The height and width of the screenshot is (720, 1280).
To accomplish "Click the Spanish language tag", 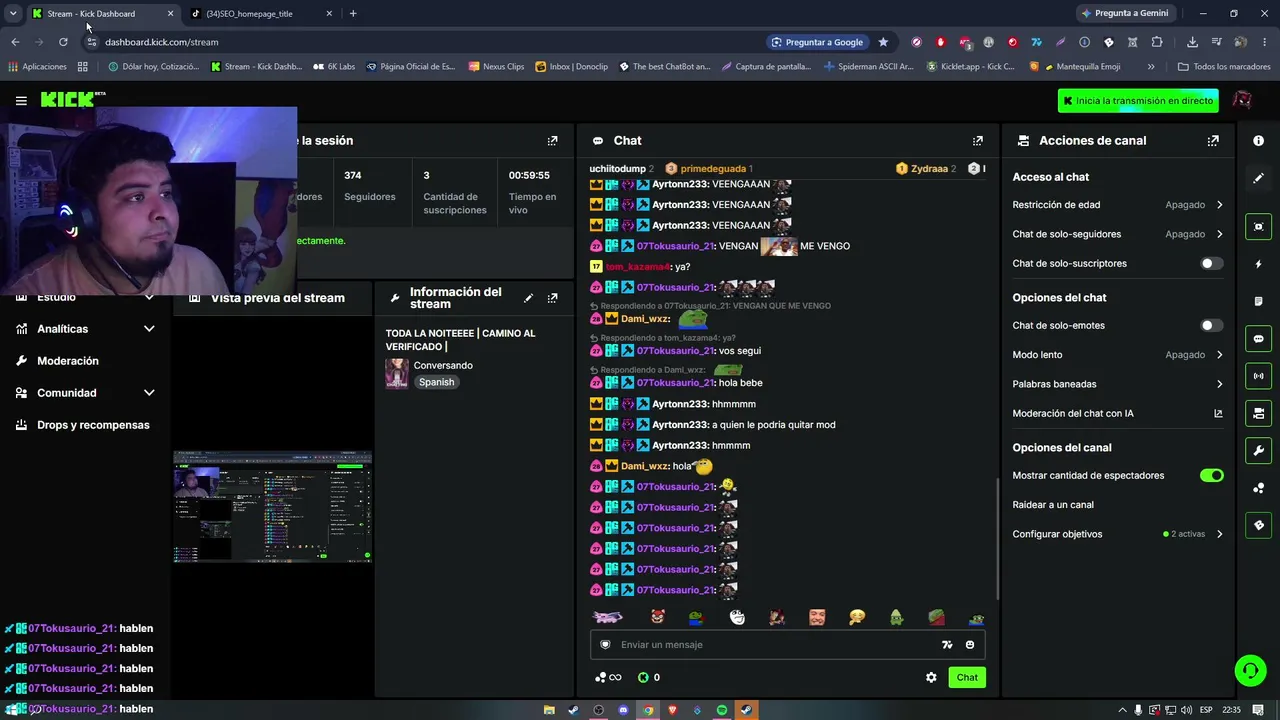I will (x=436, y=382).
